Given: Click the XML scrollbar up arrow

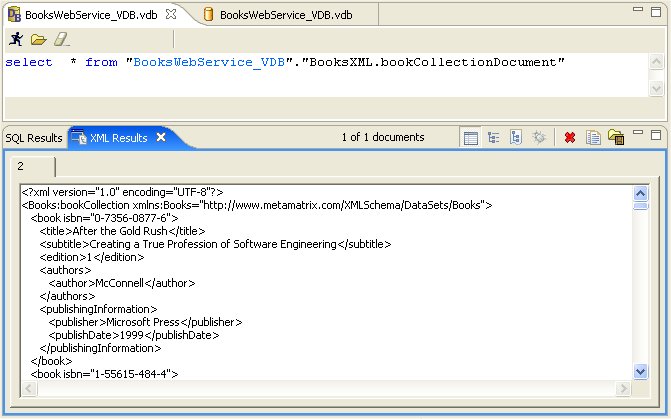Looking at the screenshot, I should 640,193.
